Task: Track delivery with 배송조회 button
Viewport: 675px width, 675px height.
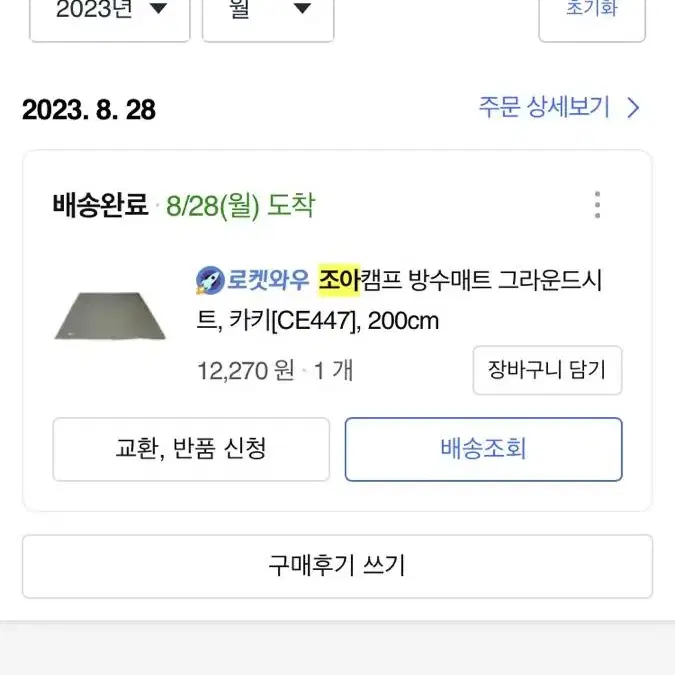Action: 483,449
